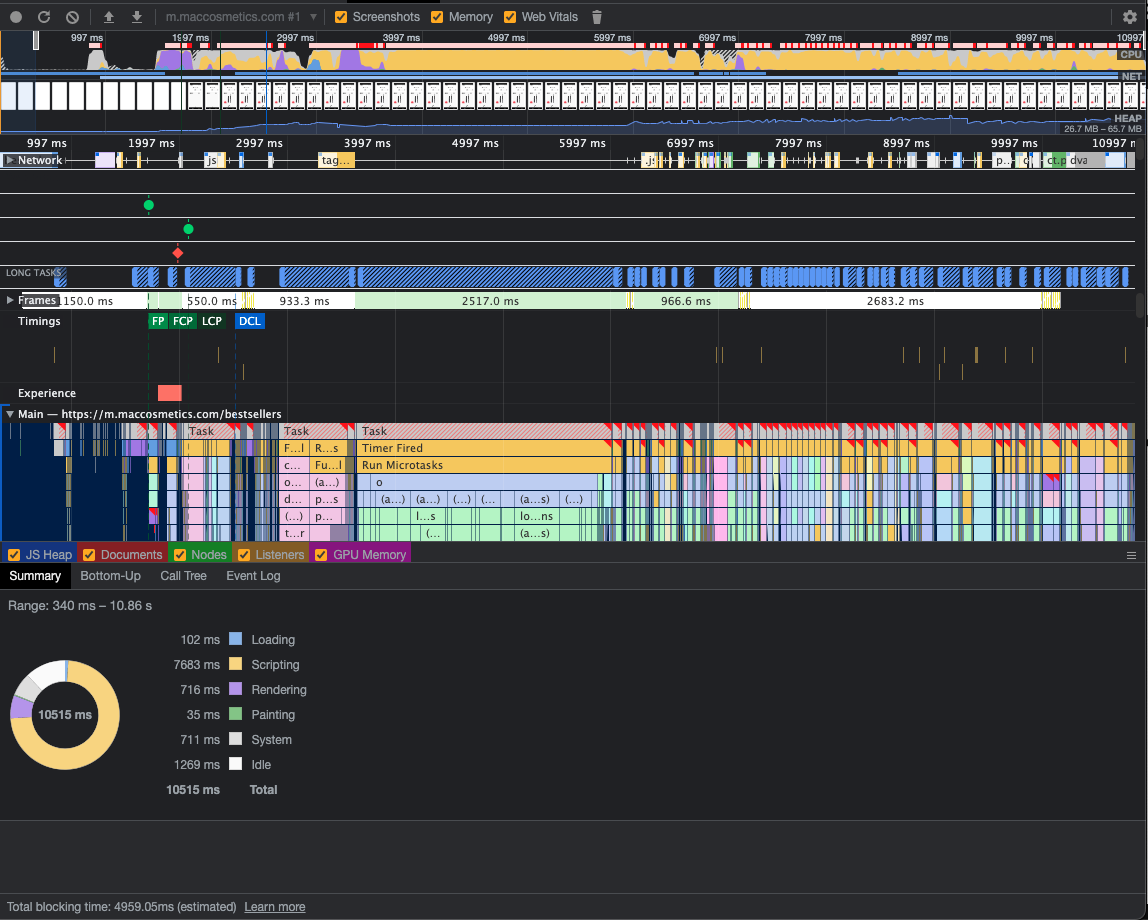The image size is (1148, 920).
Task: Click the 550.0 ms frame
Action: tap(210, 301)
